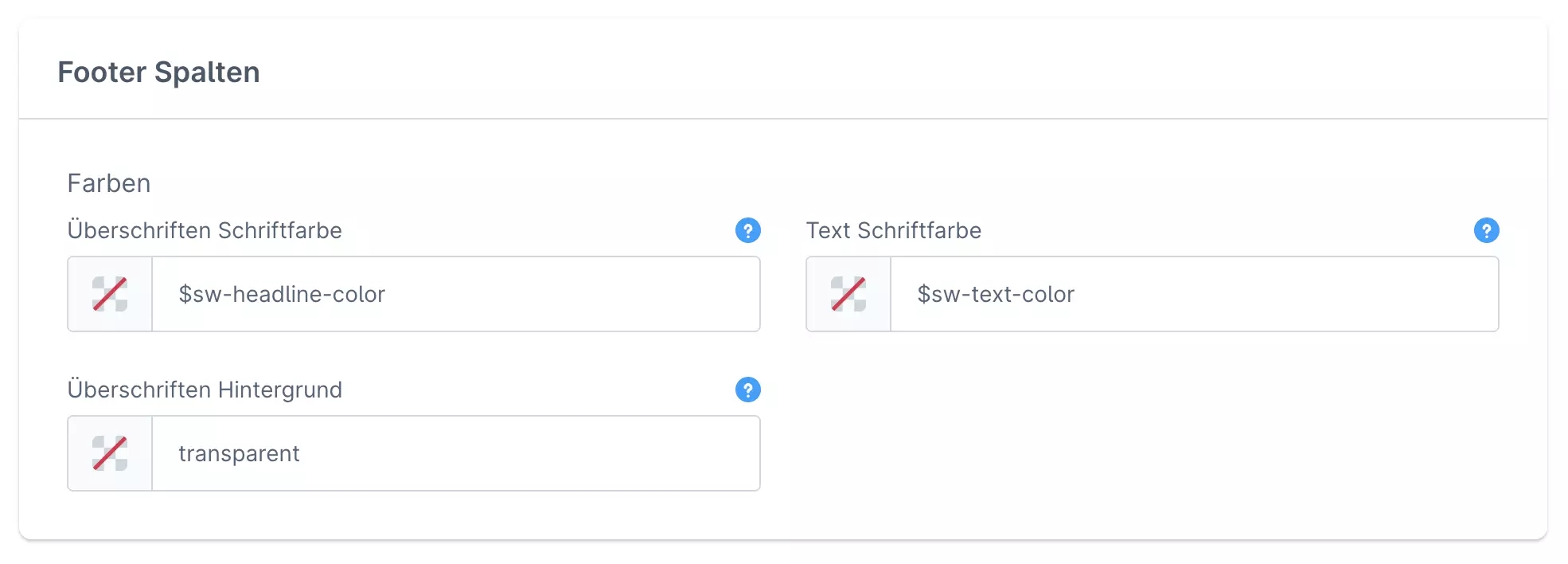Viewport: 1568px width, 564px height.
Task: Click the Footer Spalten card title
Action: pyautogui.click(x=158, y=72)
